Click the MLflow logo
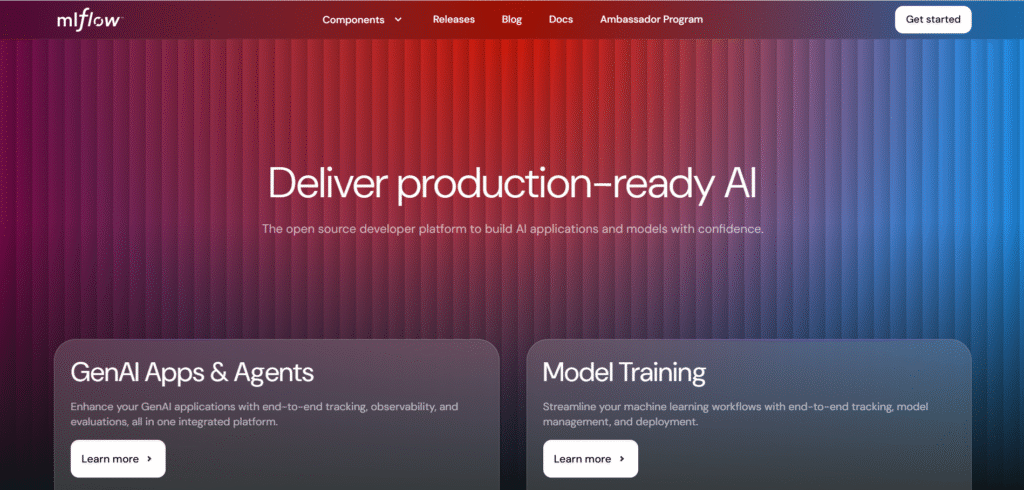Image resolution: width=1024 pixels, height=490 pixels. pyautogui.click(x=89, y=19)
